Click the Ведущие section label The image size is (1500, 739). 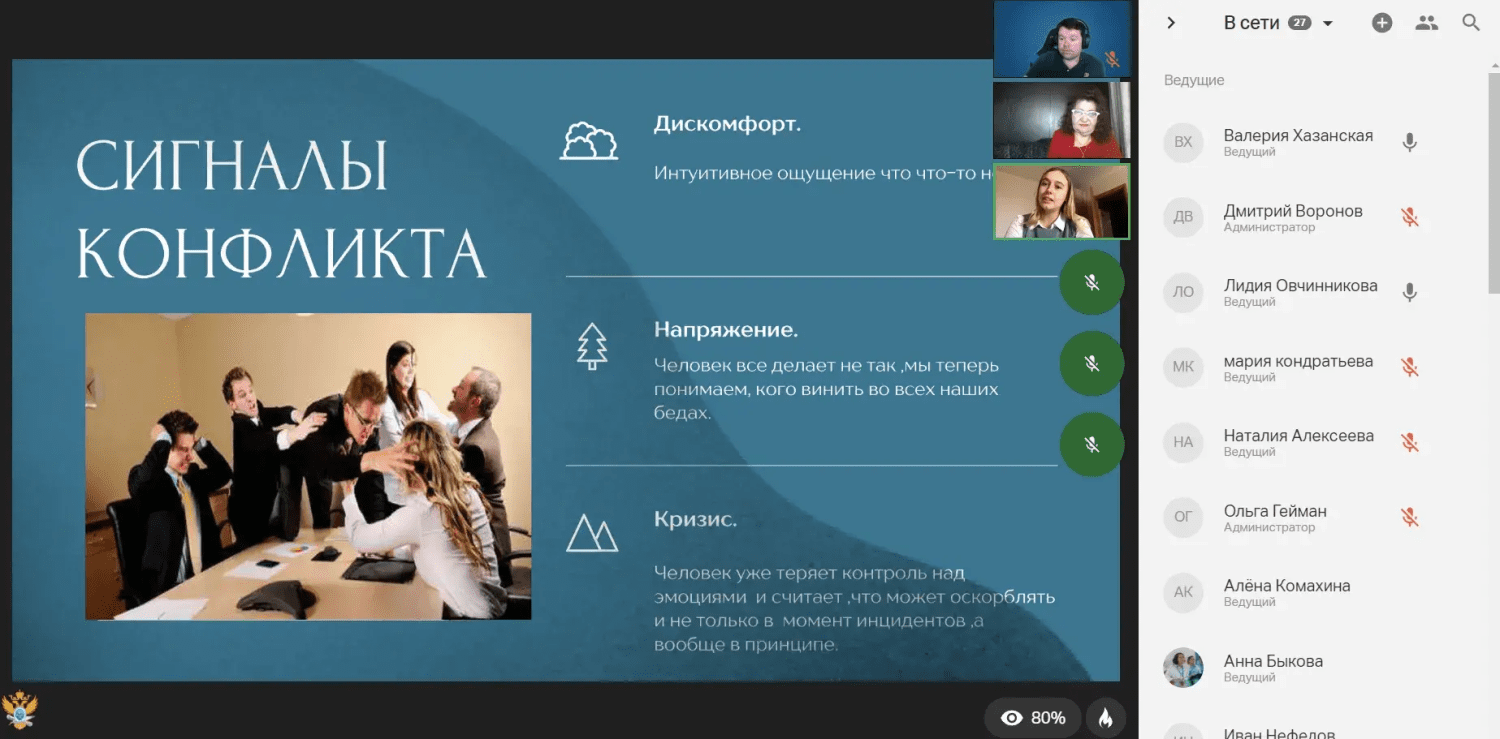pos(1194,80)
